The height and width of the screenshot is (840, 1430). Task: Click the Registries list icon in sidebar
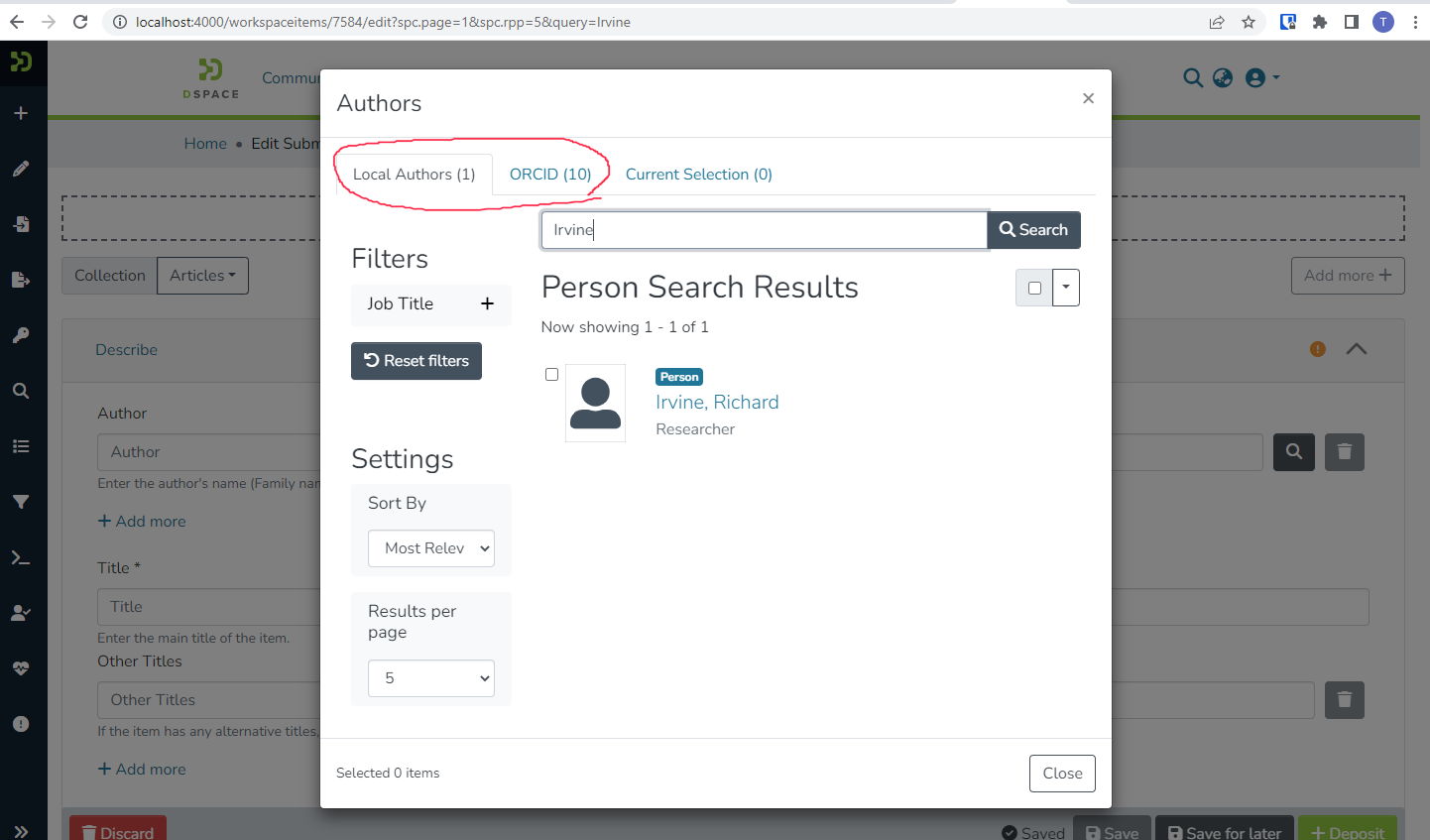pos(22,445)
